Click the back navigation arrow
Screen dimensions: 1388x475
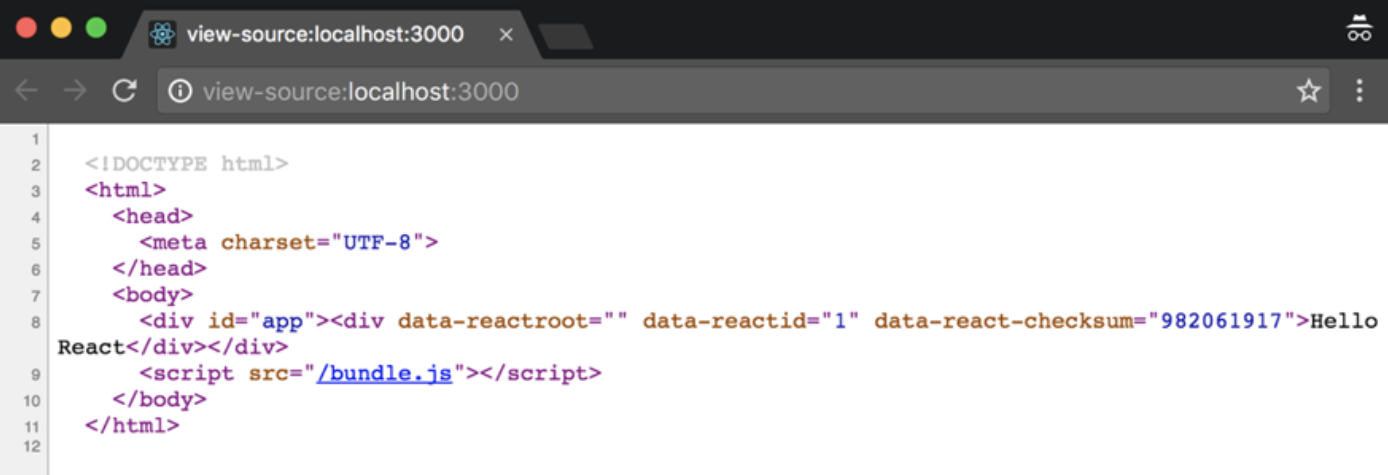tap(26, 91)
